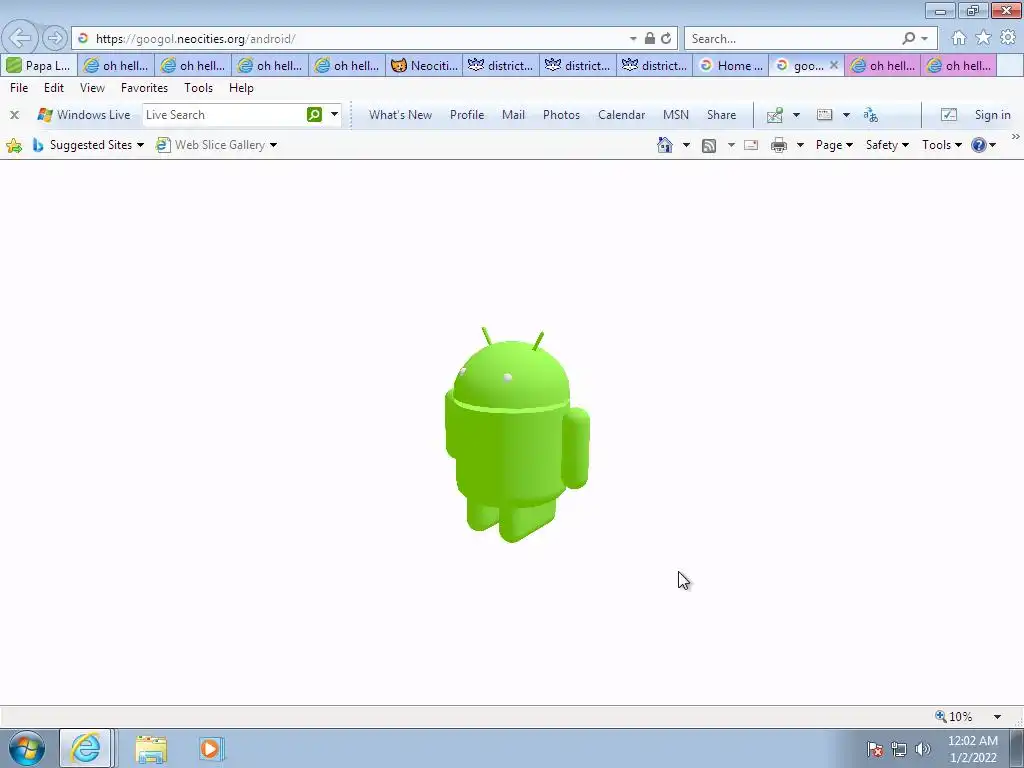Screen dimensions: 1024x768
Task: Switch to the Papa L... tab
Action: click(x=39, y=65)
